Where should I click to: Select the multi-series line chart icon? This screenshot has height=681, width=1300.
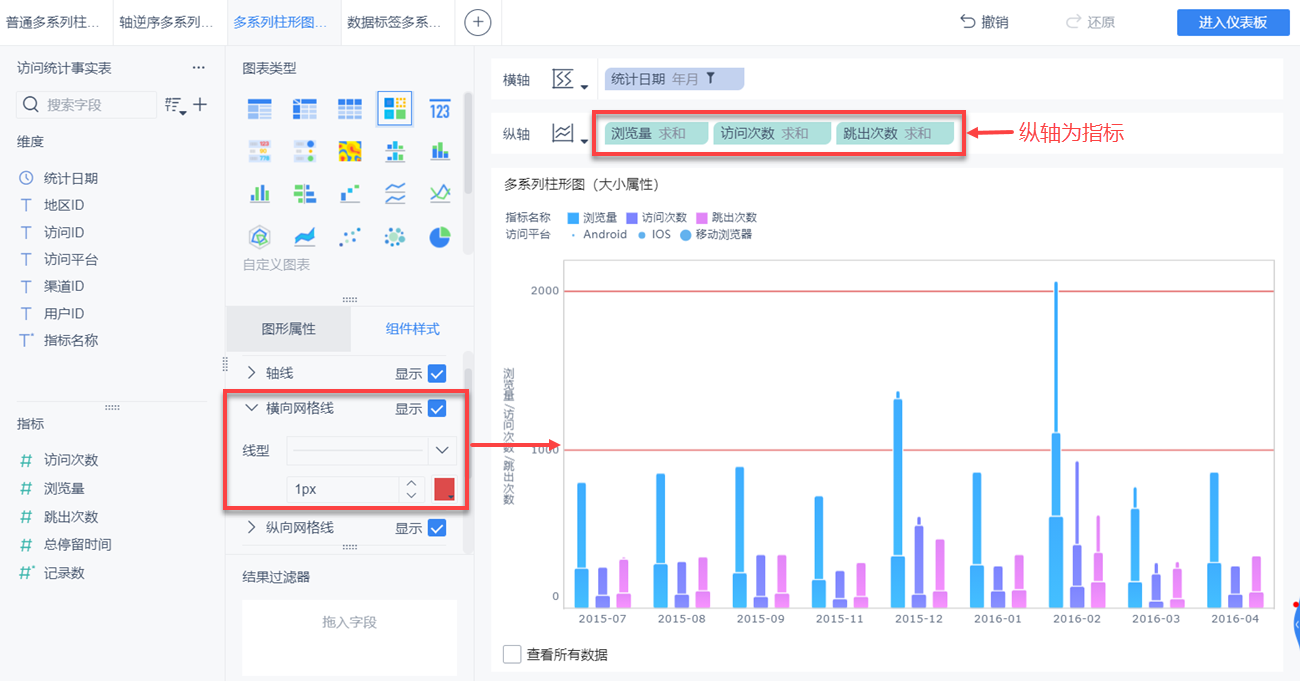[x=440, y=193]
